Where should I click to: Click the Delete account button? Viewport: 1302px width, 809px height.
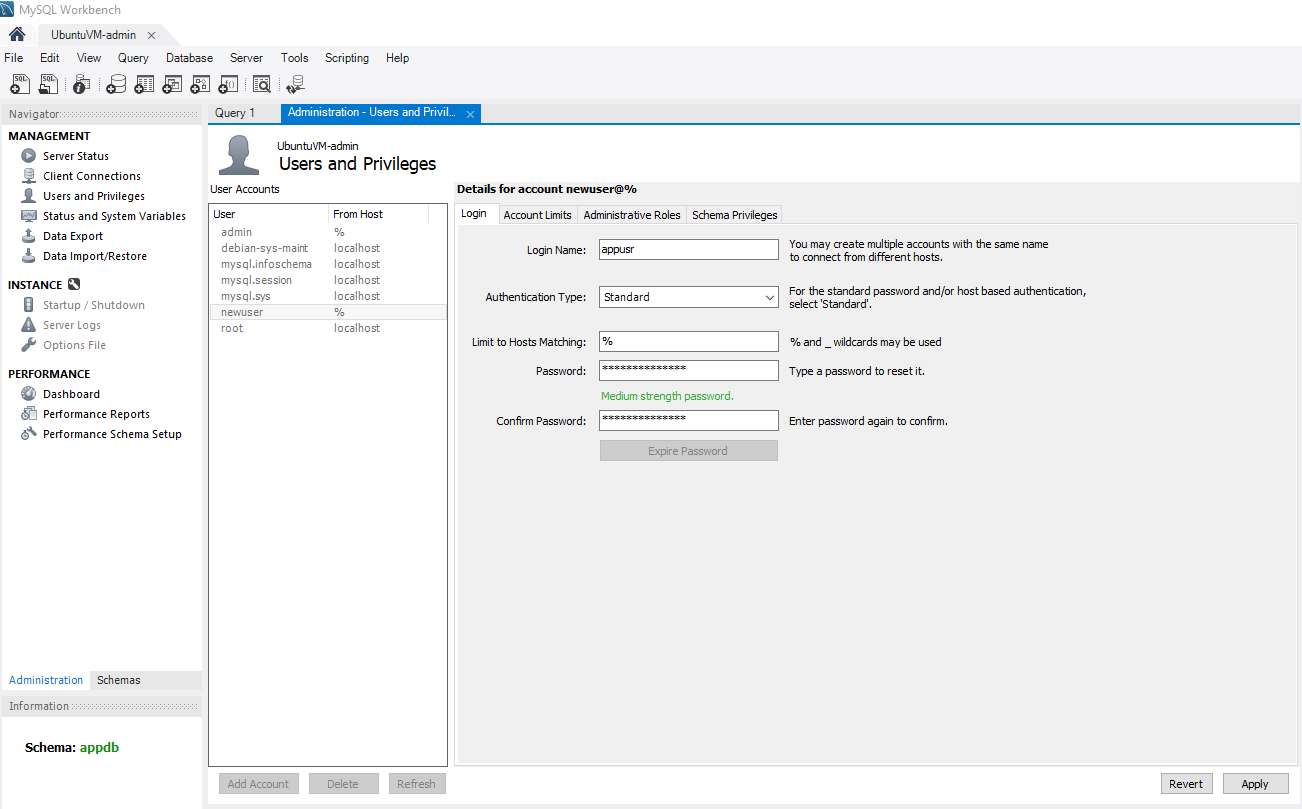point(343,784)
